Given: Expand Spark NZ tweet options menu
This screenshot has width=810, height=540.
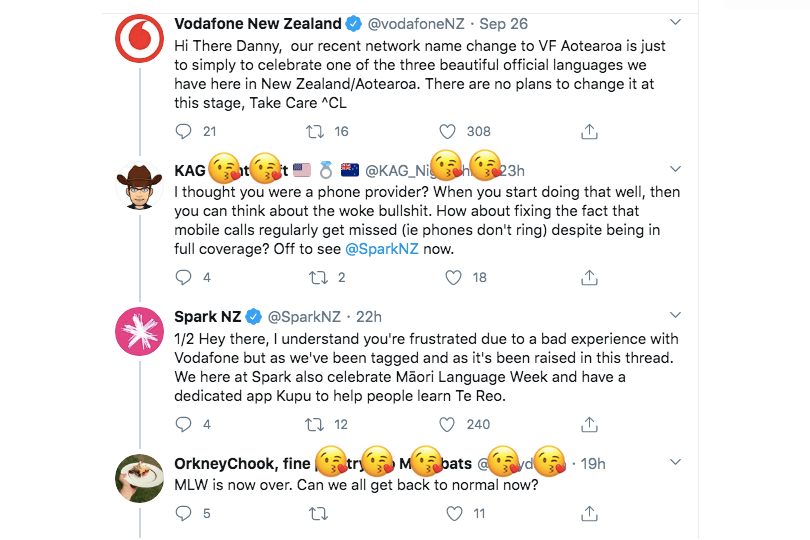Looking at the screenshot, I should tap(676, 316).
